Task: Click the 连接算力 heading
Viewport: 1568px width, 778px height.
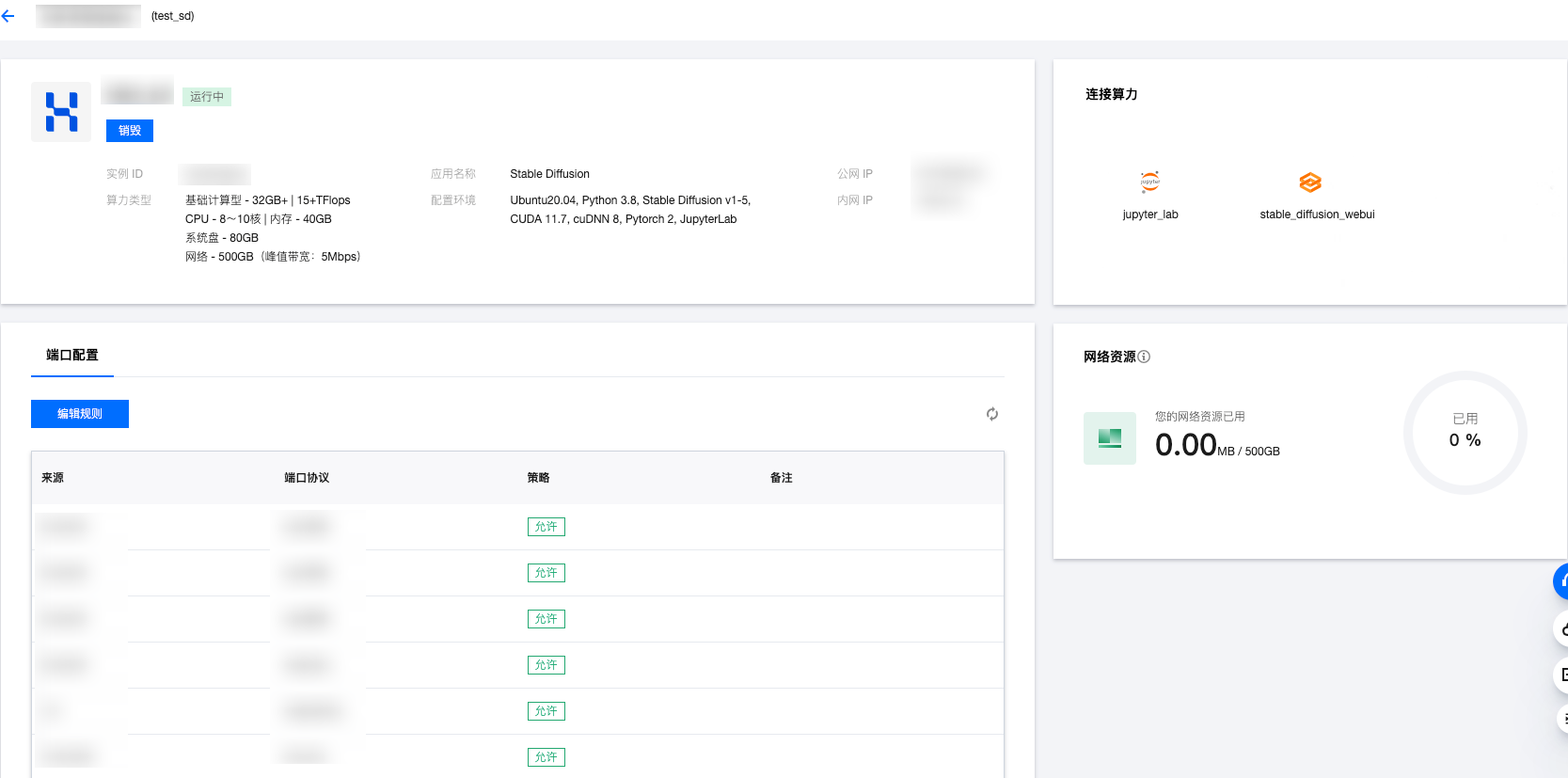Action: click(x=1112, y=94)
